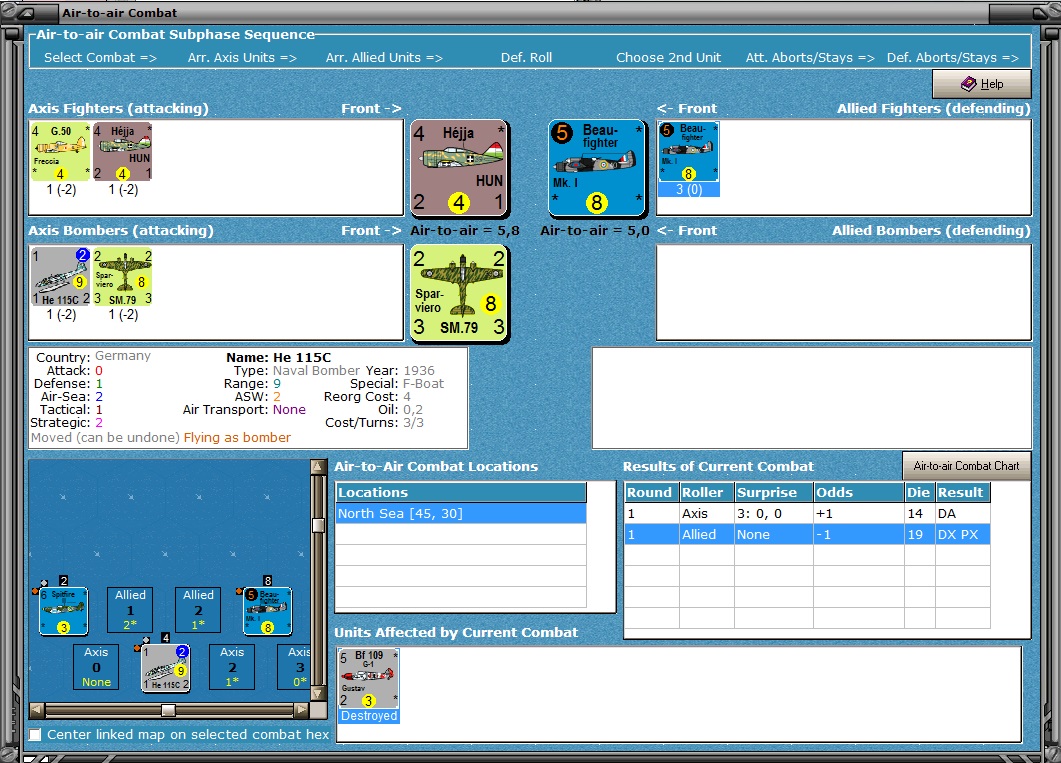Click the mini map scroll left arrow
The width and height of the screenshot is (1061, 763).
pyautogui.click(x=37, y=710)
